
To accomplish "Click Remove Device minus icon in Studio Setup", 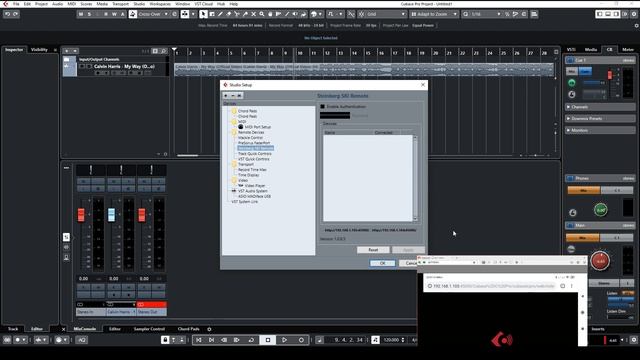I will [x=233, y=96].
